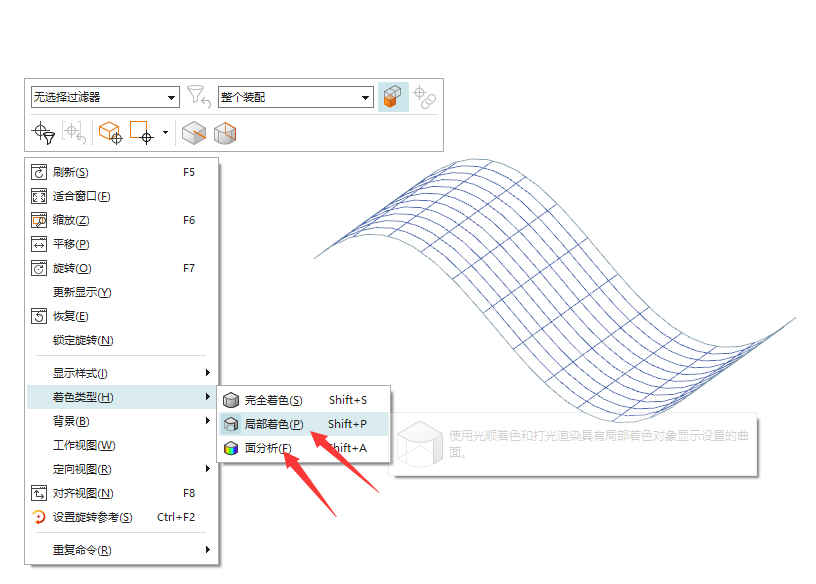Expand the rectangle selection tool arrow
The image size is (816, 584).
[x=165, y=133]
